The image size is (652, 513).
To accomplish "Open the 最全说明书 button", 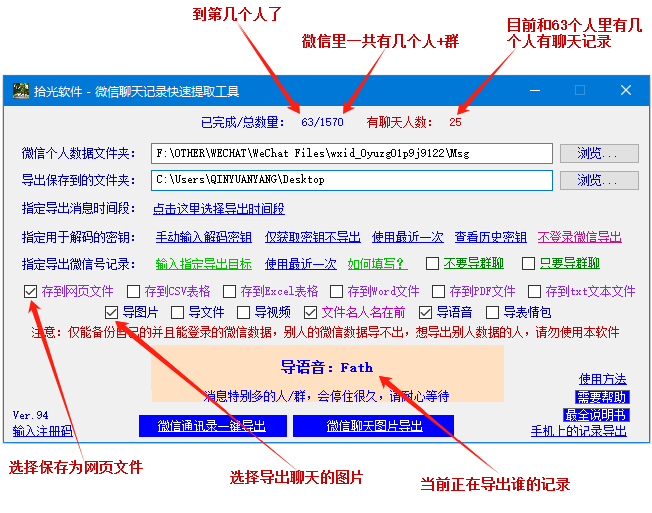I will pyautogui.click(x=595, y=414).
